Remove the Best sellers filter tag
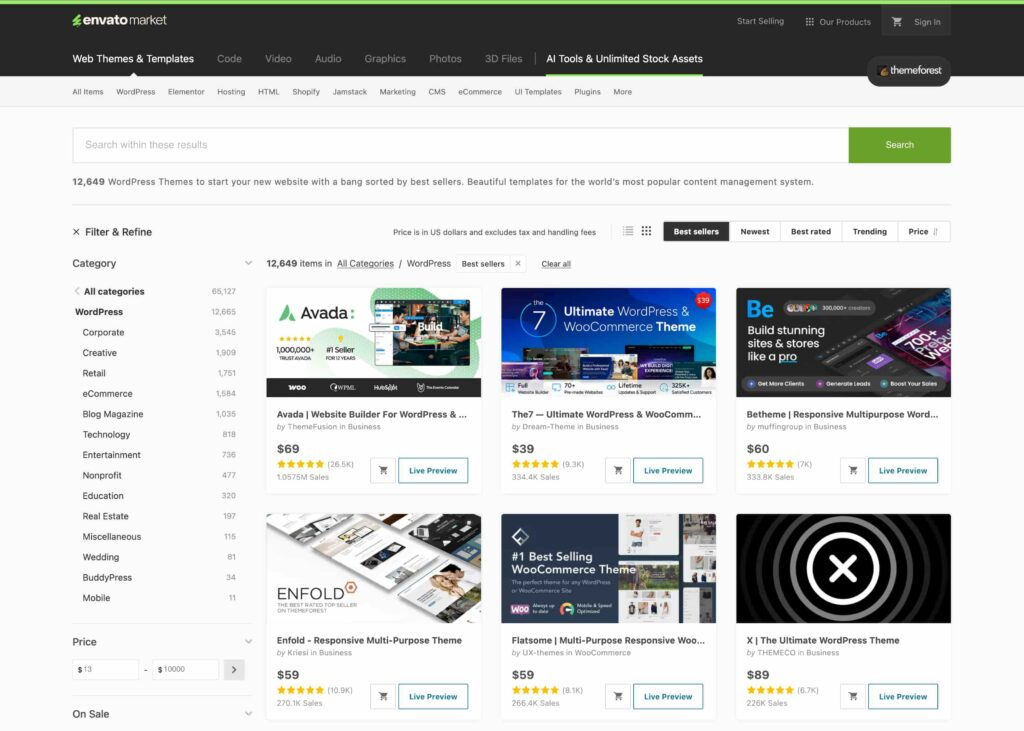 tap(517, 264)
